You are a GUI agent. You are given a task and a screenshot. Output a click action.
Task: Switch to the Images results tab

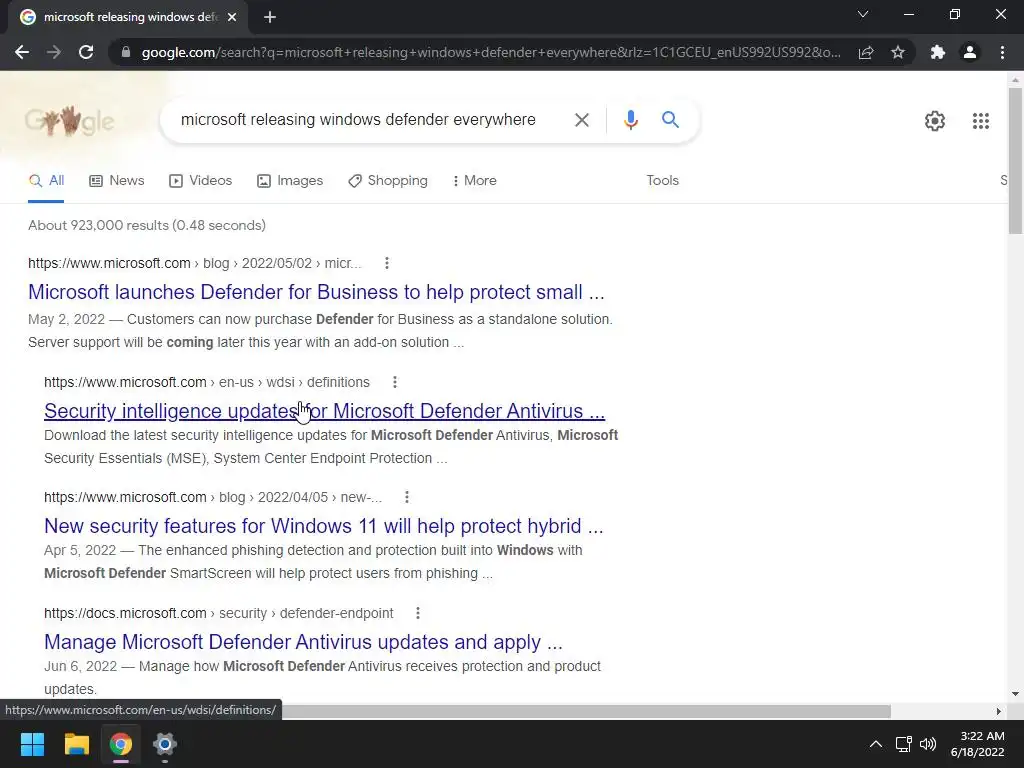(x=290, y=181)
